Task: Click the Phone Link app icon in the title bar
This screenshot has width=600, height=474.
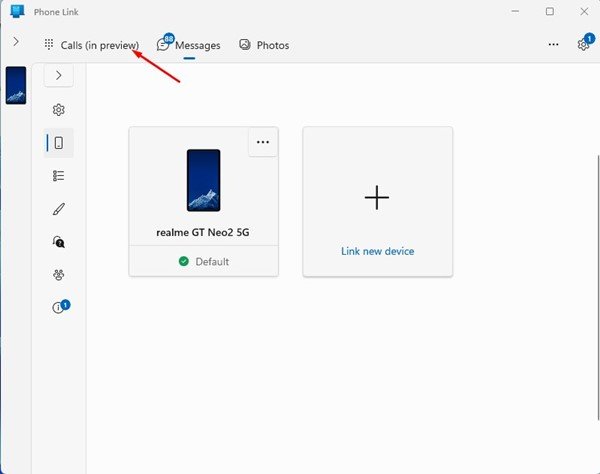Action: 17,11
